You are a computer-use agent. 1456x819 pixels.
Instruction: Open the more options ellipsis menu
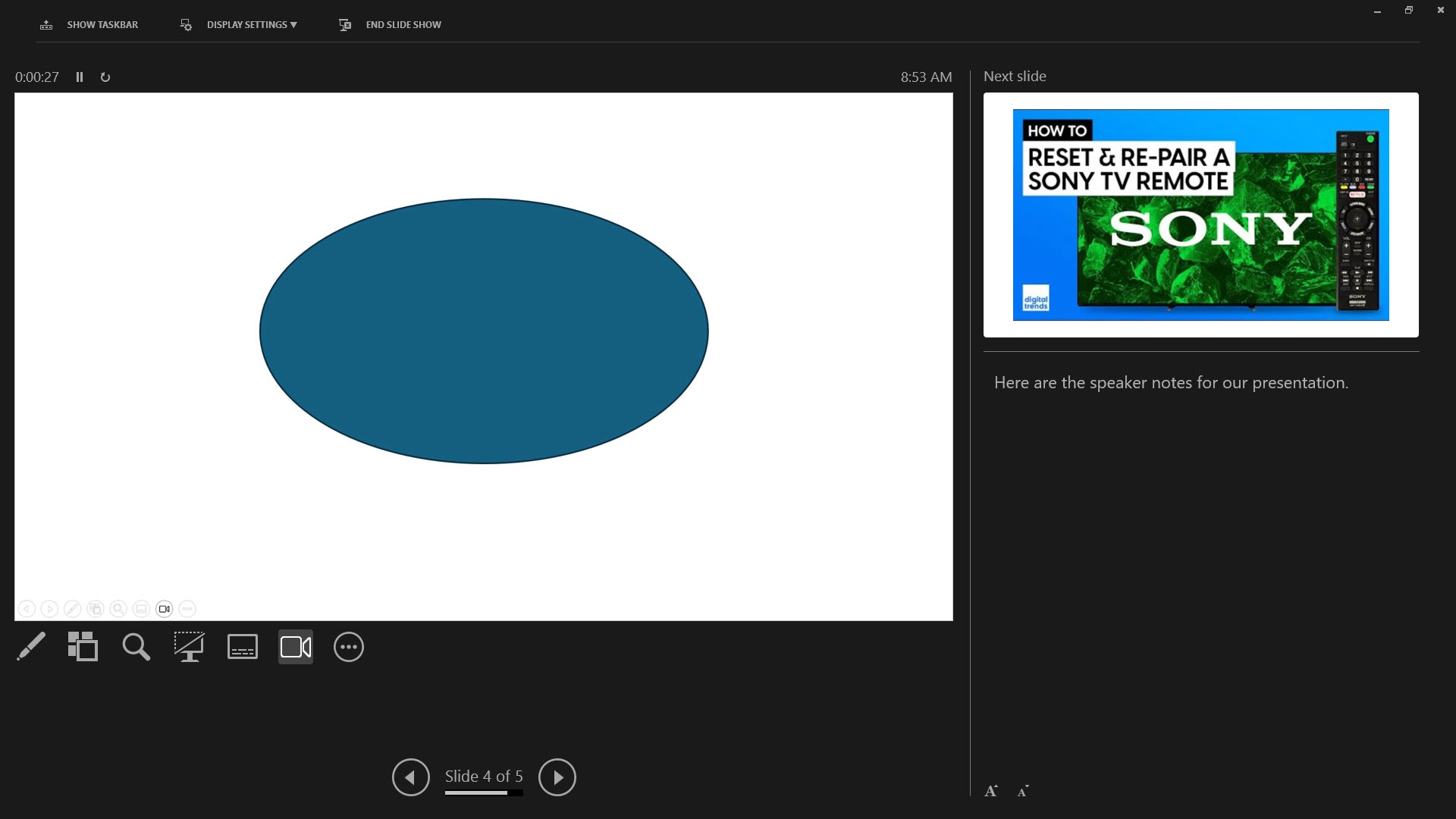(x=349, y=647)
